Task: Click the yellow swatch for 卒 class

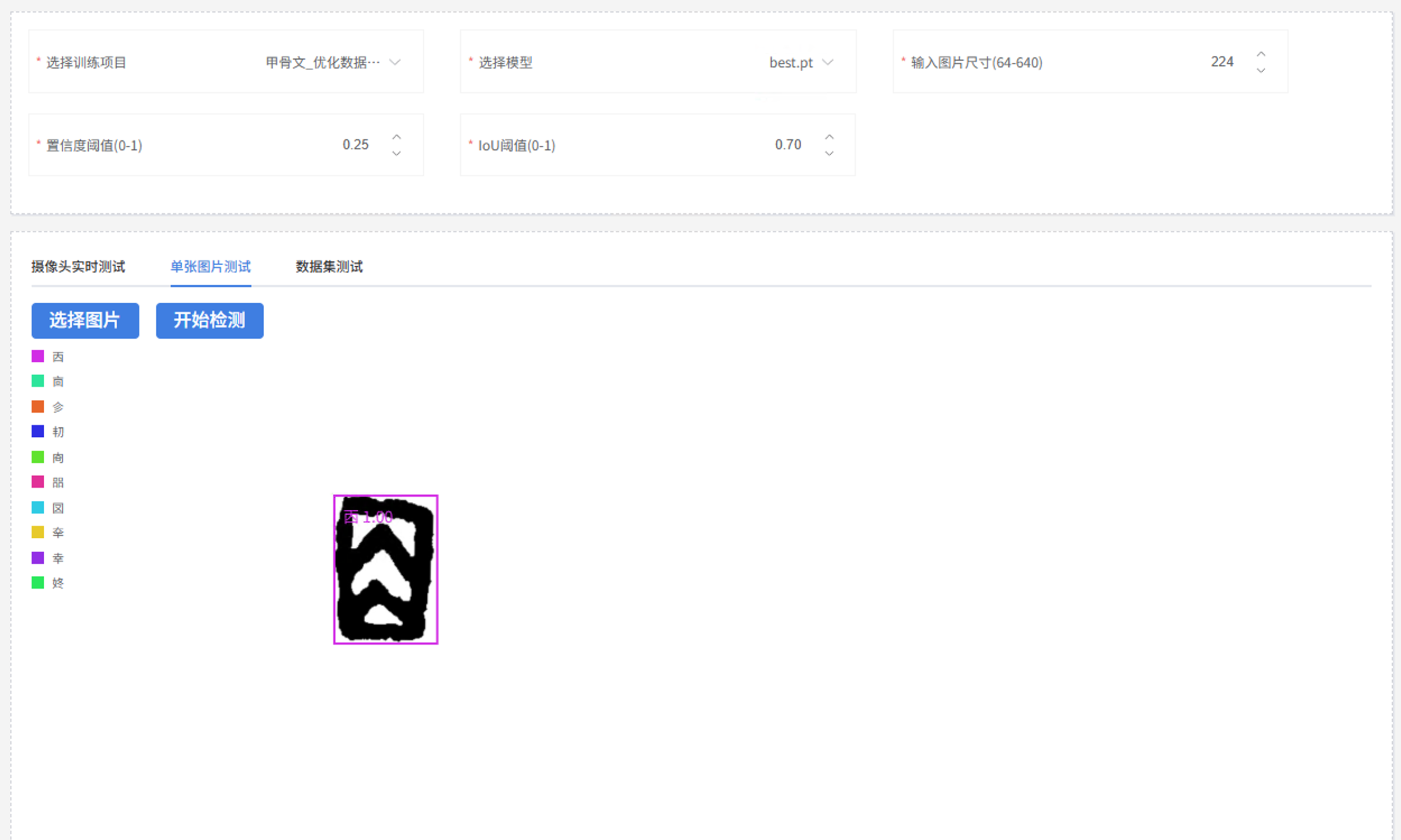Action: click(x=38, y=532)
